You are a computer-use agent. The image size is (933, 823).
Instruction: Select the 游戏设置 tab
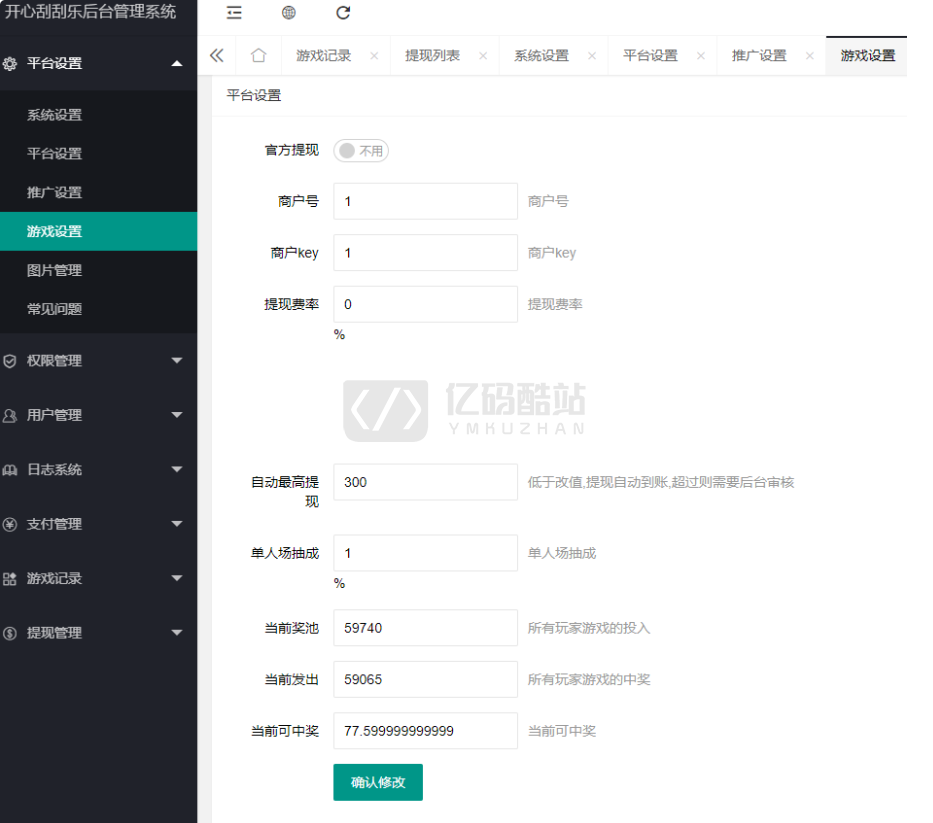[868, 56]
